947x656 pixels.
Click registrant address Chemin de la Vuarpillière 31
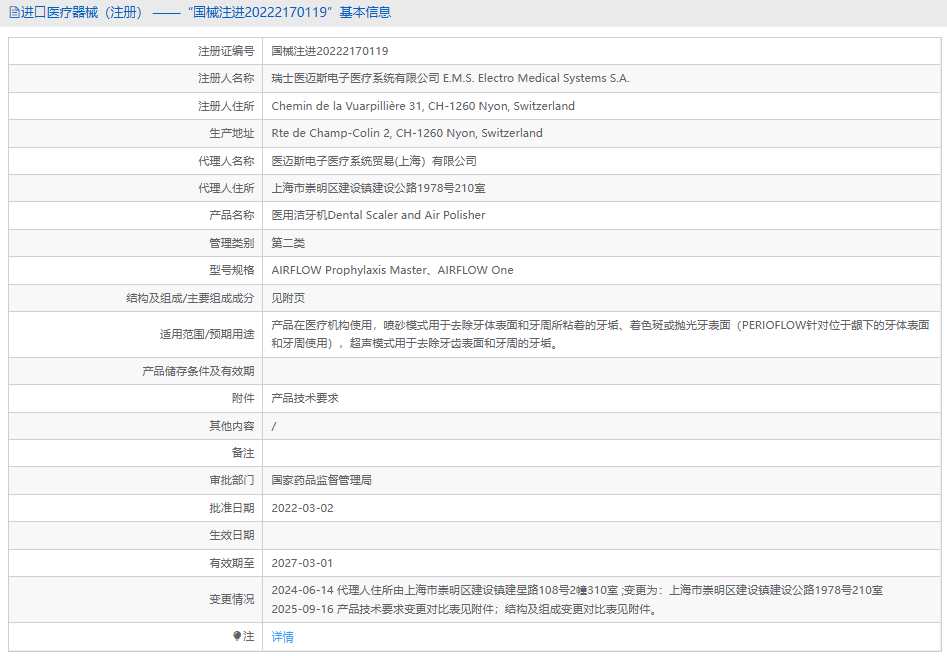pyautogui.click(x=423, y=106)
